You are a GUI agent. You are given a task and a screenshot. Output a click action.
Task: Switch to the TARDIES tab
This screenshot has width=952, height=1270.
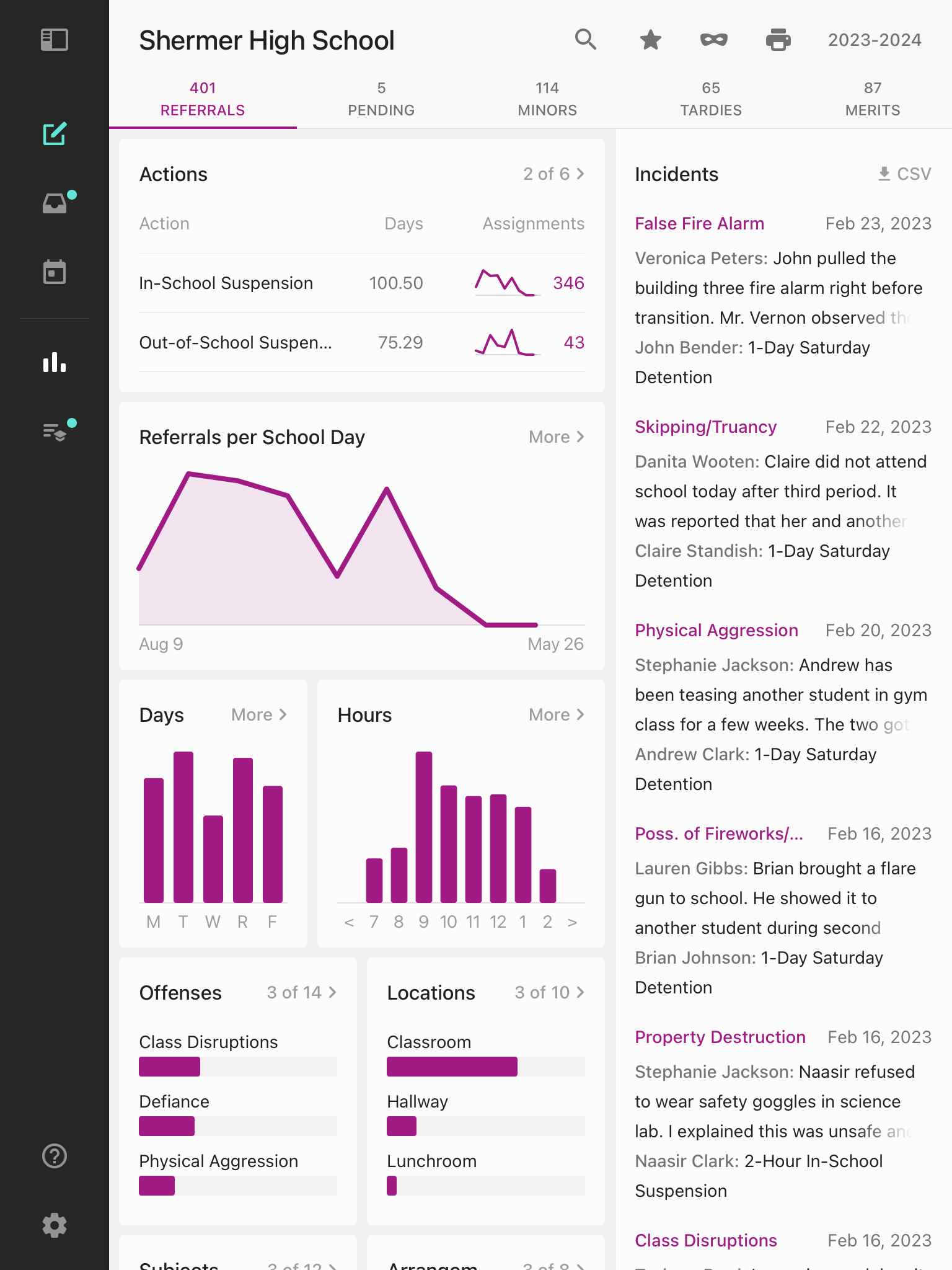(x=711, y=98)
